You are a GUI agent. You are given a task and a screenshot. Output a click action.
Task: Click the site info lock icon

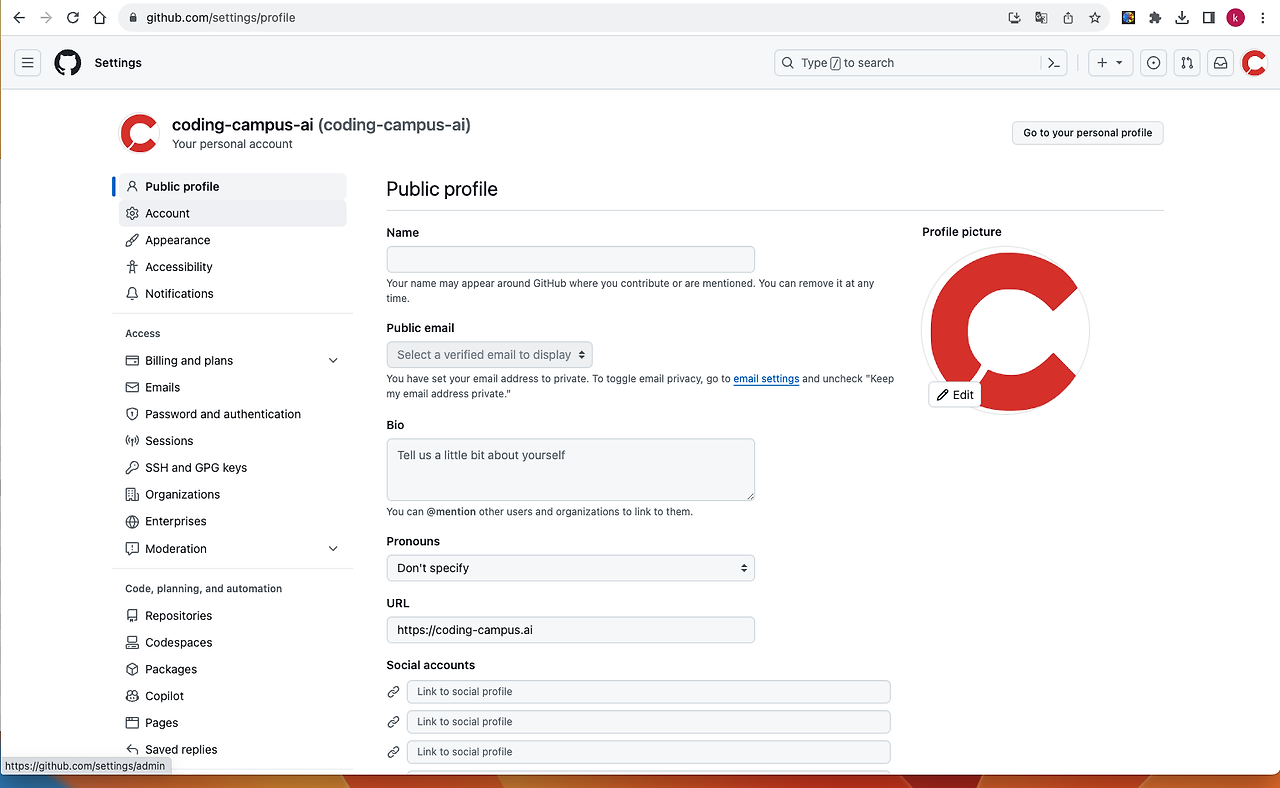click(x=134, y=18)
